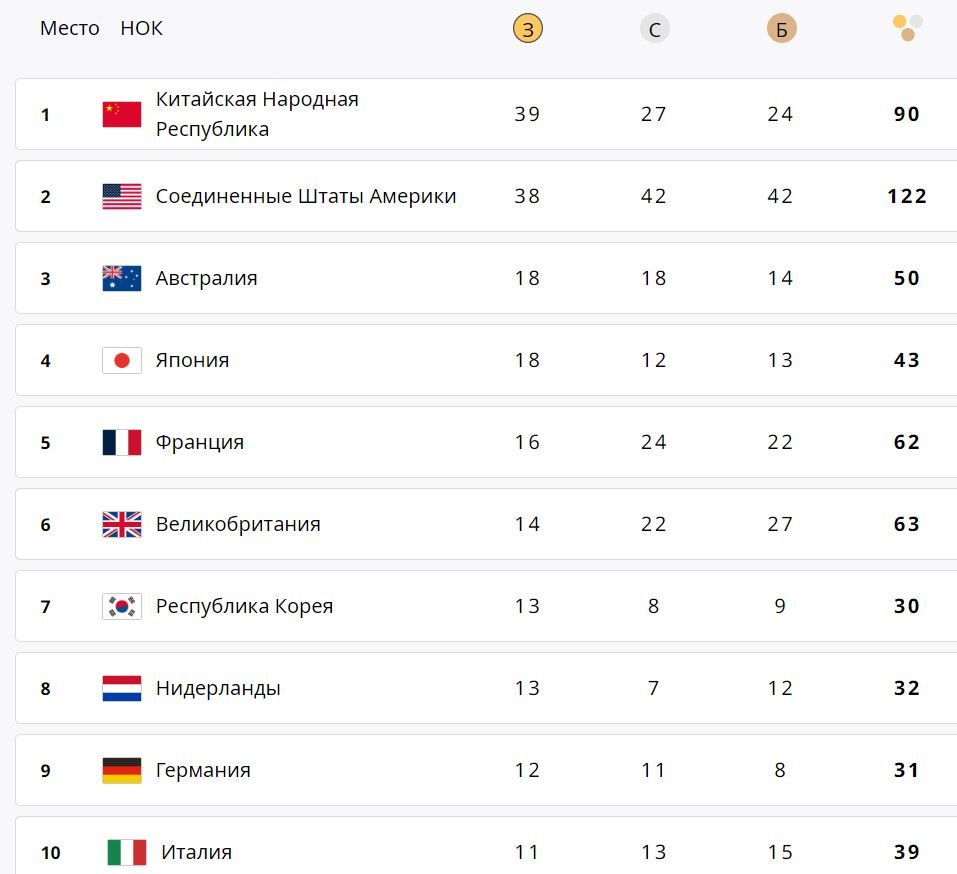Screen dimensions: 957x874
Task: Click the Japan flag icon
Action: (x=121, y=360)
